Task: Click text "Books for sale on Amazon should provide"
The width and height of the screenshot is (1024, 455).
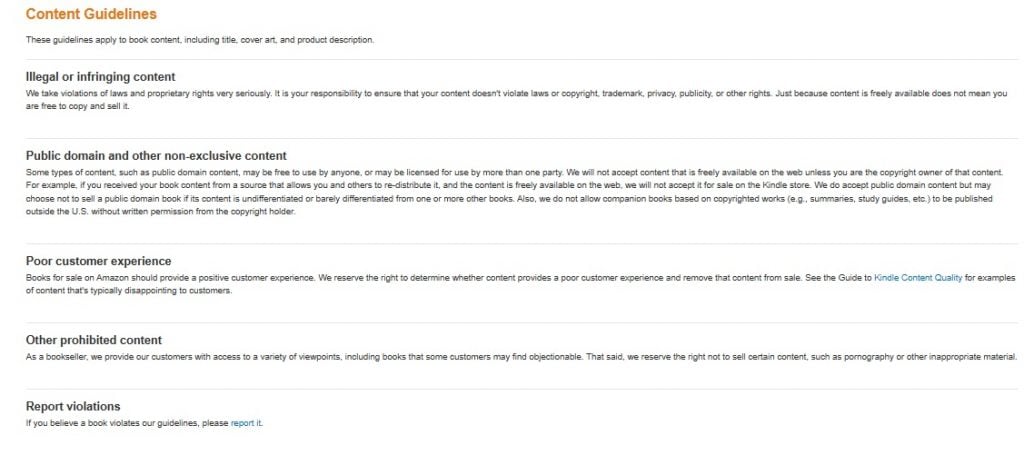Action: [x=96, y=277]
